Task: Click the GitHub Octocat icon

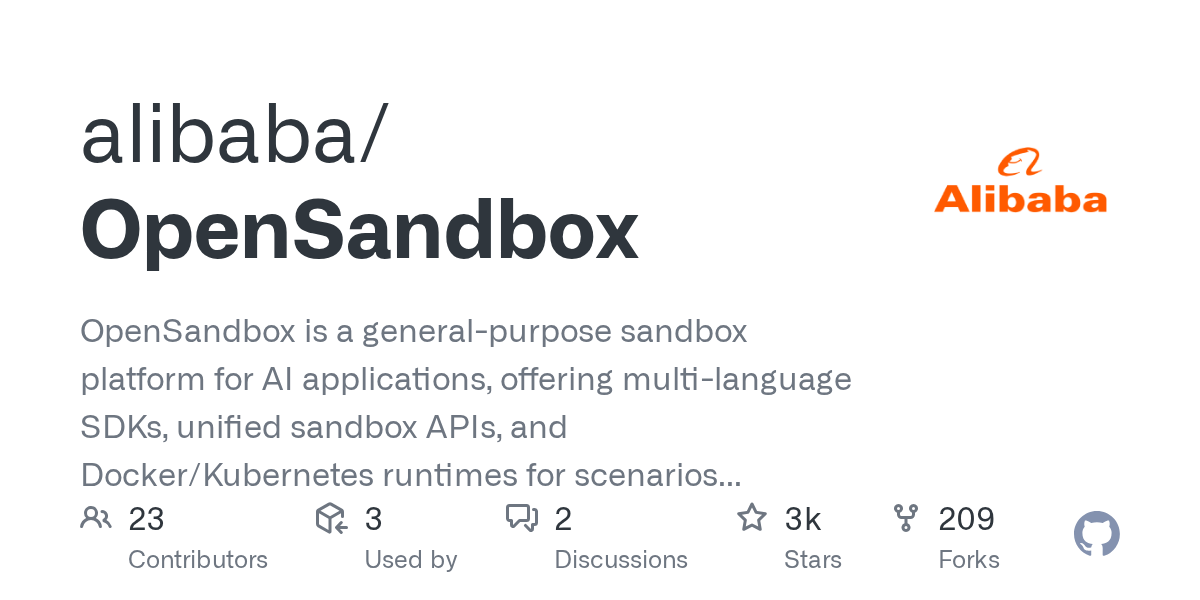Action: click(x=1096, y=534)
